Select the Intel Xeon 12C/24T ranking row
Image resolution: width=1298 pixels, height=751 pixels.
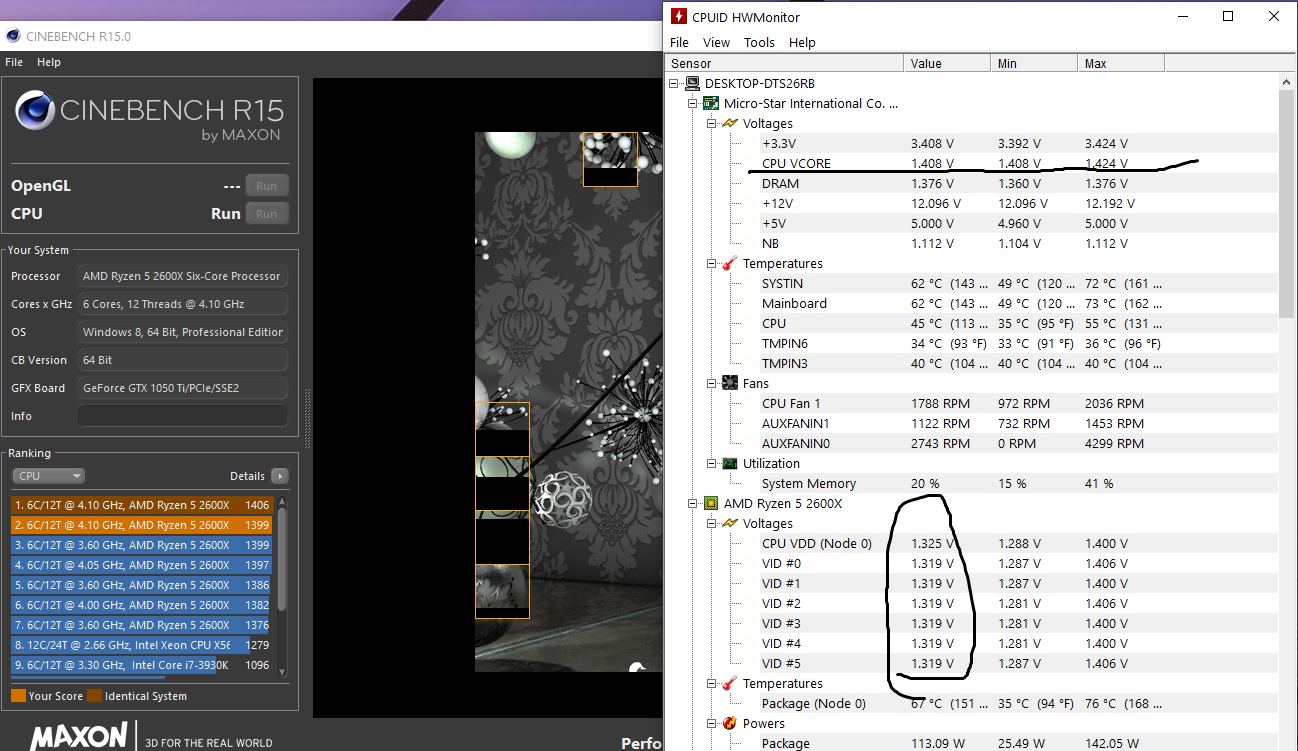[142, 645]
